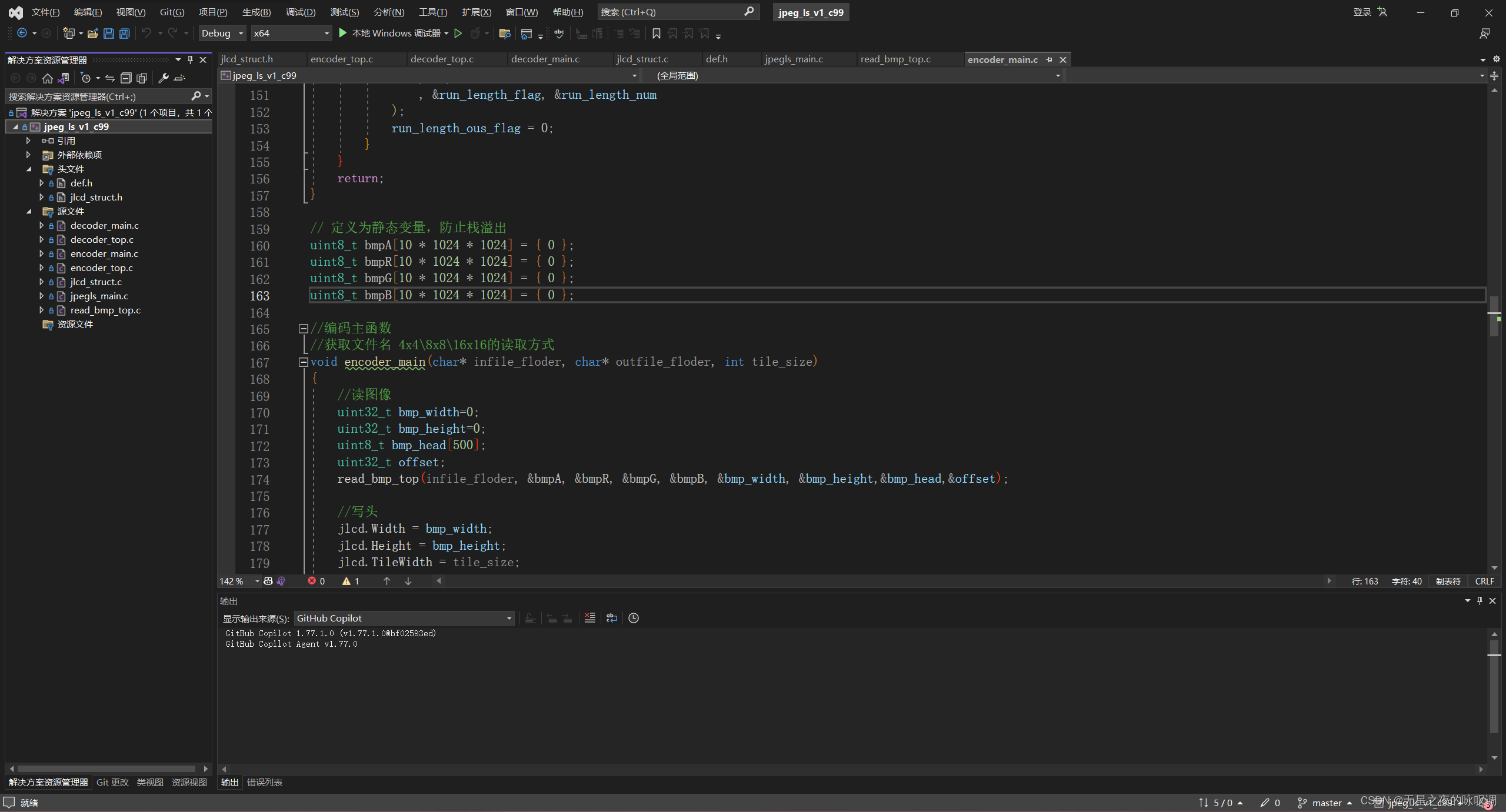
Task: Open the New Project toolbar icon
Action: (x=69, y=34)
